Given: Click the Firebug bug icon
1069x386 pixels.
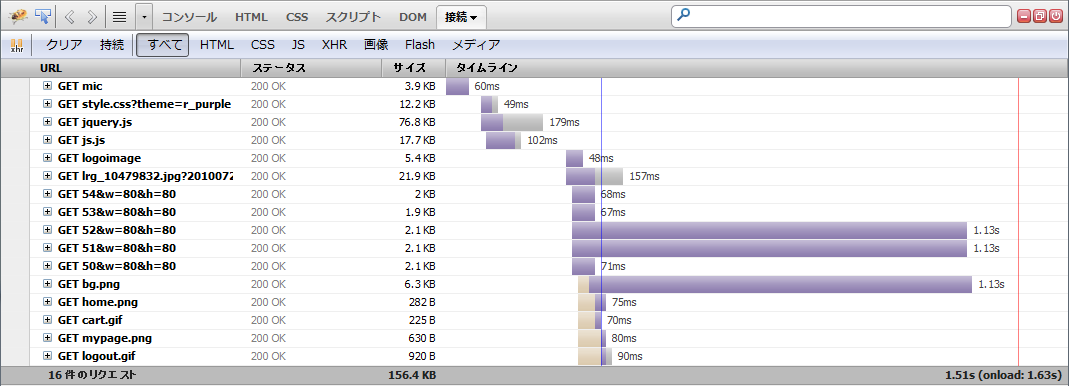Looking at the screenshot, I should click(18, 16).
